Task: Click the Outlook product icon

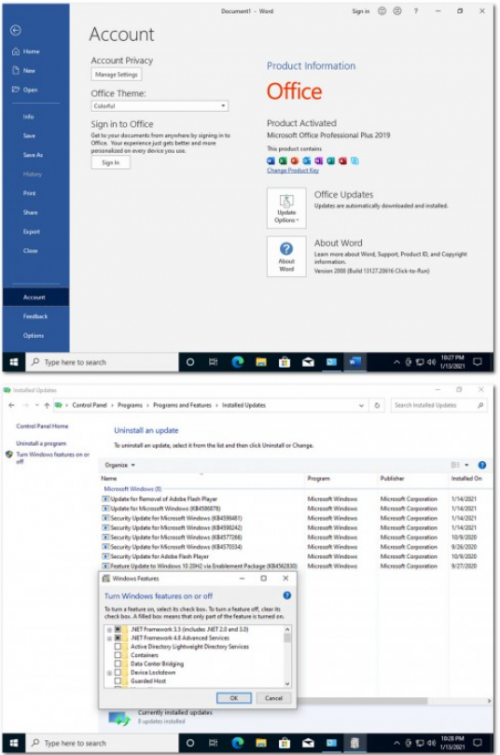Action: 306,161
